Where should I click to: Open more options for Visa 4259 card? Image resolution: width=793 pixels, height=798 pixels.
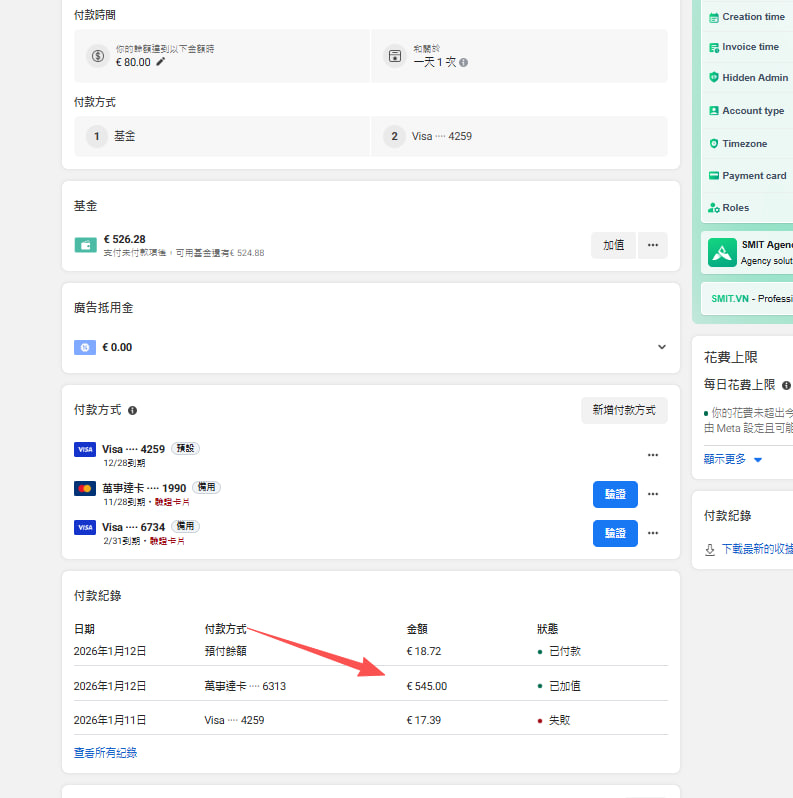coord(653,455)
